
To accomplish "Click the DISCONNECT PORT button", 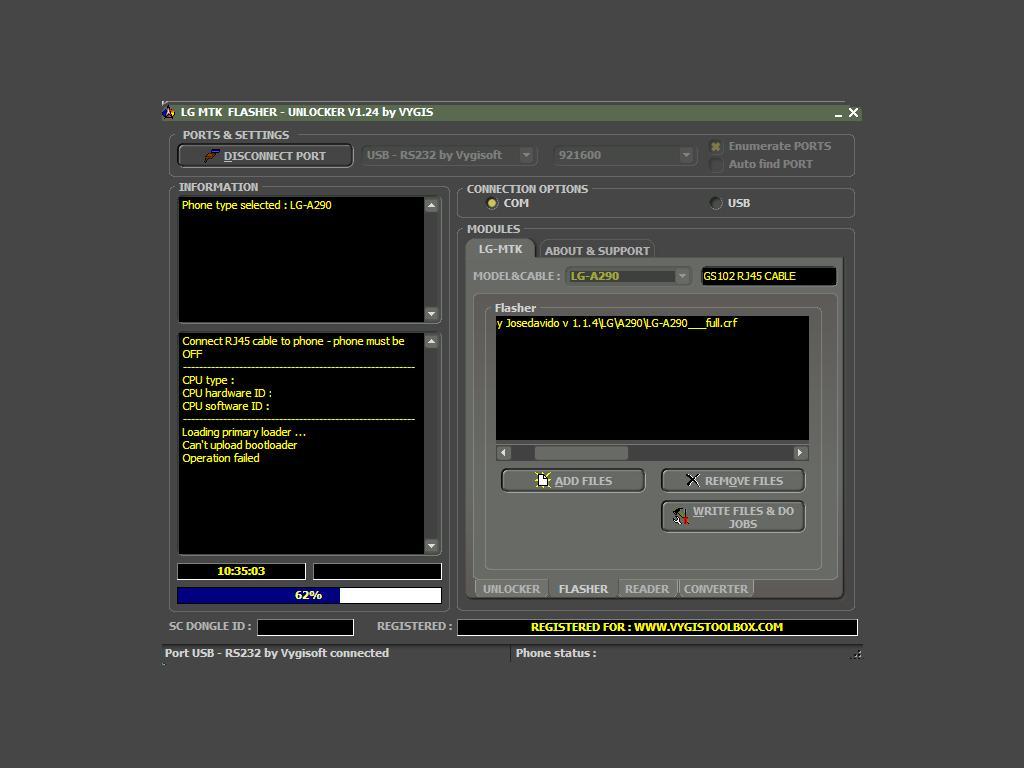I will (265, 156).
